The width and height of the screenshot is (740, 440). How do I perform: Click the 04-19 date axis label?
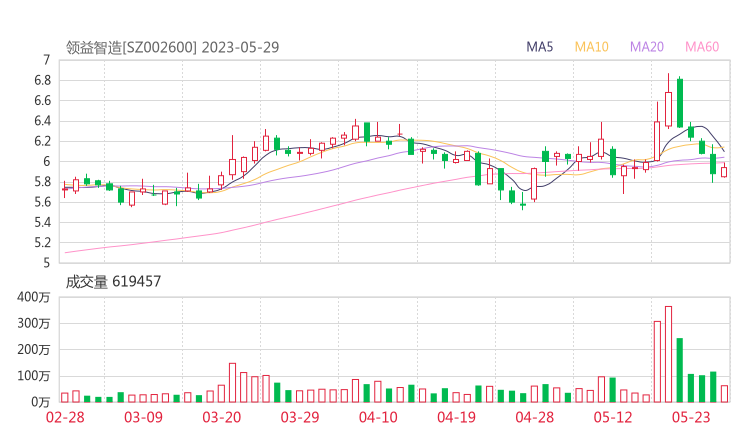[456, 417]
